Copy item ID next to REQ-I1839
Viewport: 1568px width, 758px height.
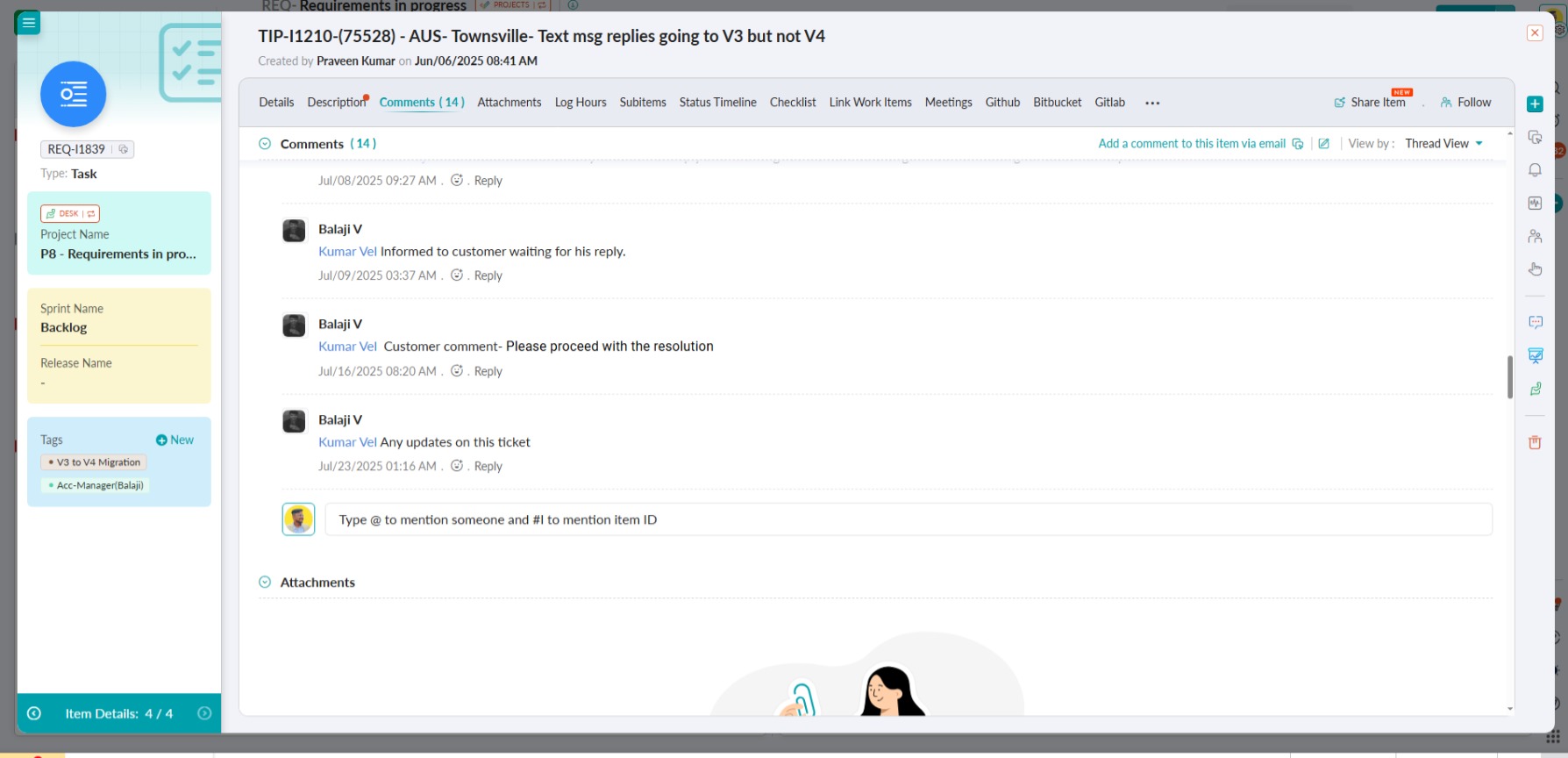124,149
